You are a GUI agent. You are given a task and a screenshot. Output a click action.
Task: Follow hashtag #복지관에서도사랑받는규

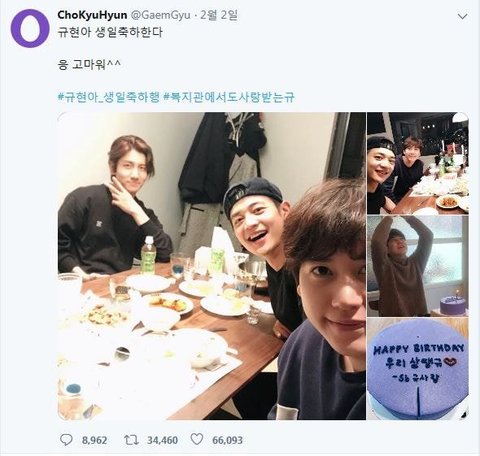(229, 97)
